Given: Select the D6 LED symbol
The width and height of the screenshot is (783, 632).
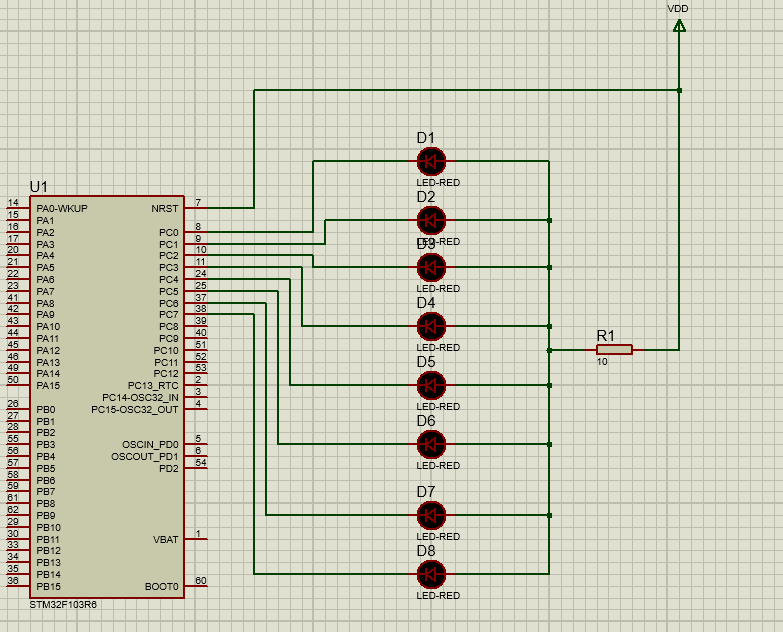Looking at the screenshot, I should tap(431, 444).
